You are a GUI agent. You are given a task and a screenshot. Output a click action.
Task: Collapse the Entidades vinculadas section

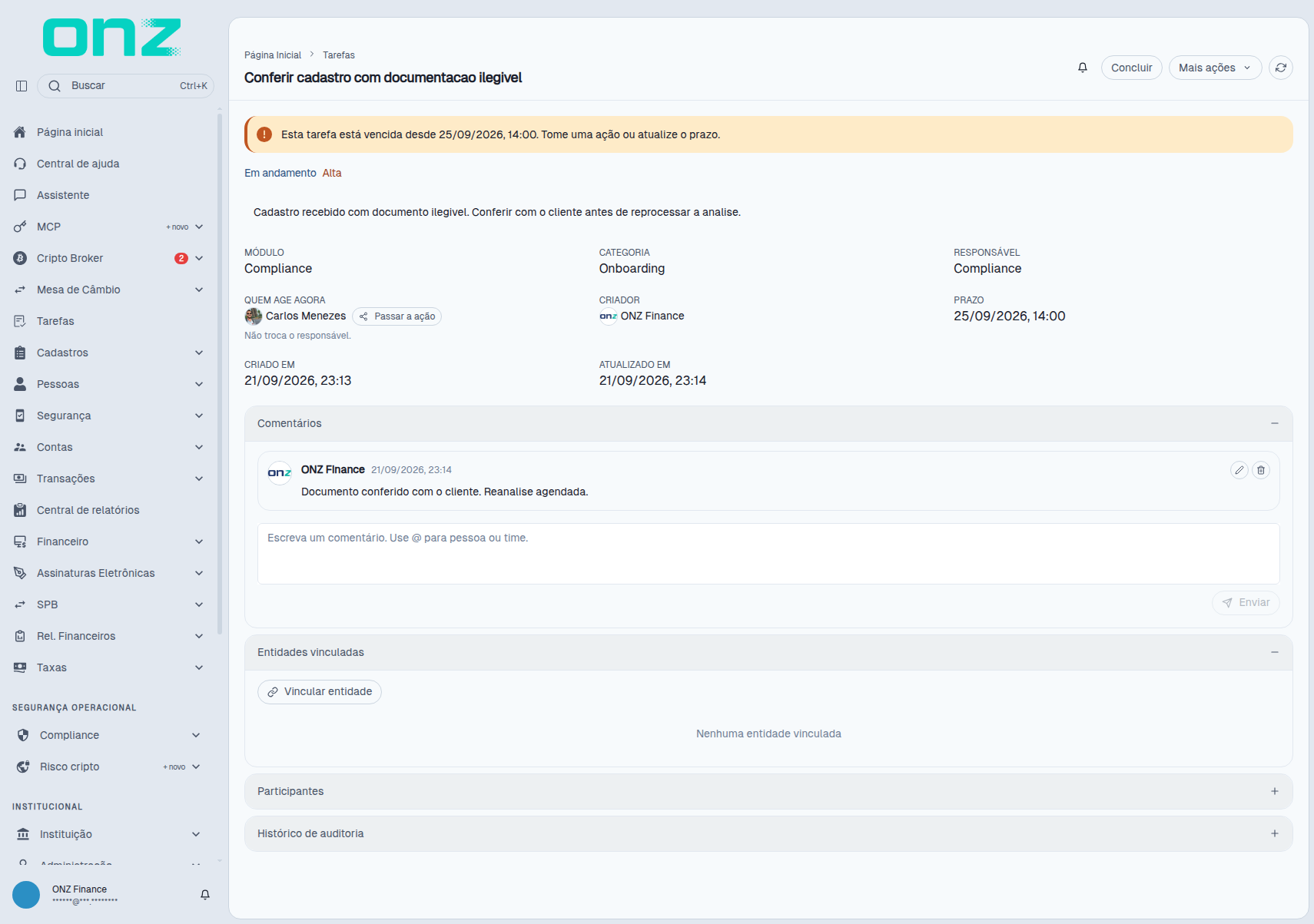tap(1274, 652)
